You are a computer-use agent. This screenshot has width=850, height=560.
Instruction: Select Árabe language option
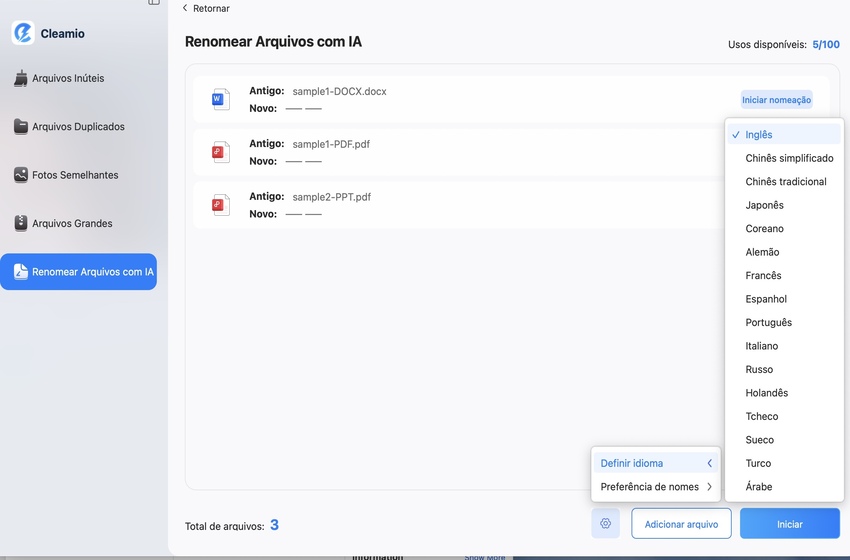[783, 486]
